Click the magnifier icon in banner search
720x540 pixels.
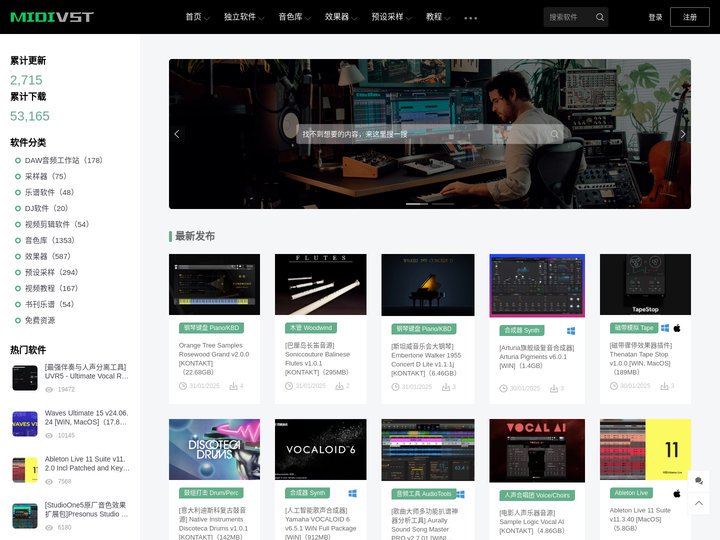click(x=555, y=134)
